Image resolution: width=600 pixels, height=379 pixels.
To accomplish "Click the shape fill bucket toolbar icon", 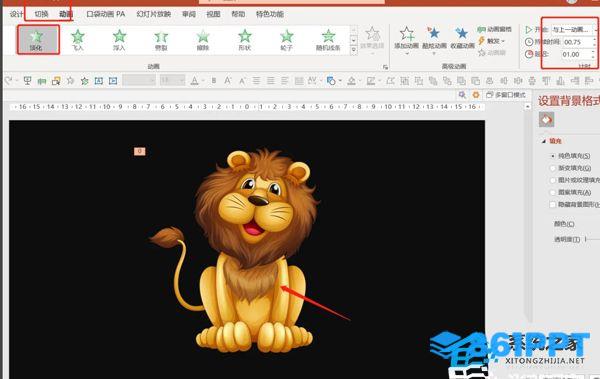I will coord(352,81).
